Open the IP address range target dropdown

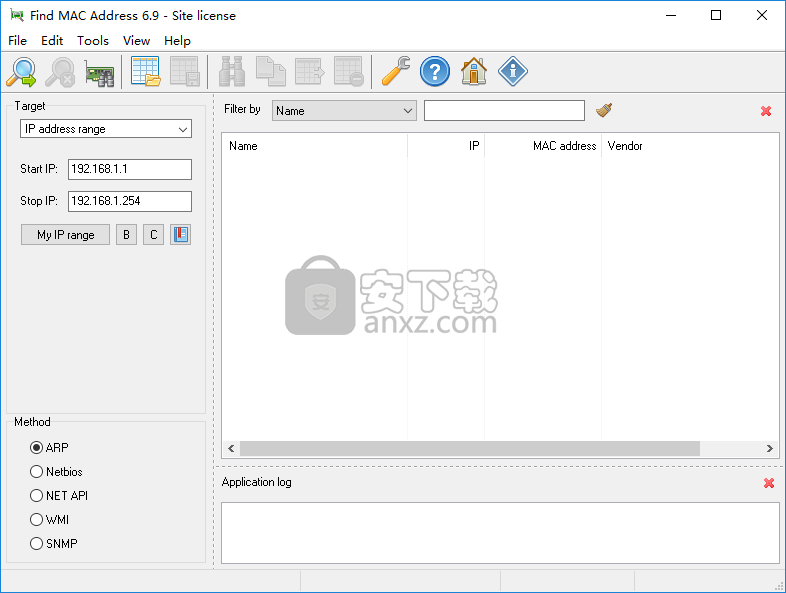(106, 129)
